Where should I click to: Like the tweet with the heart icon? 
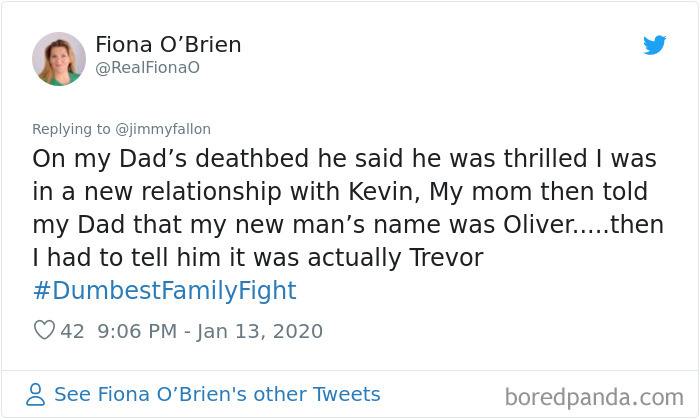(x=44, y=330)
